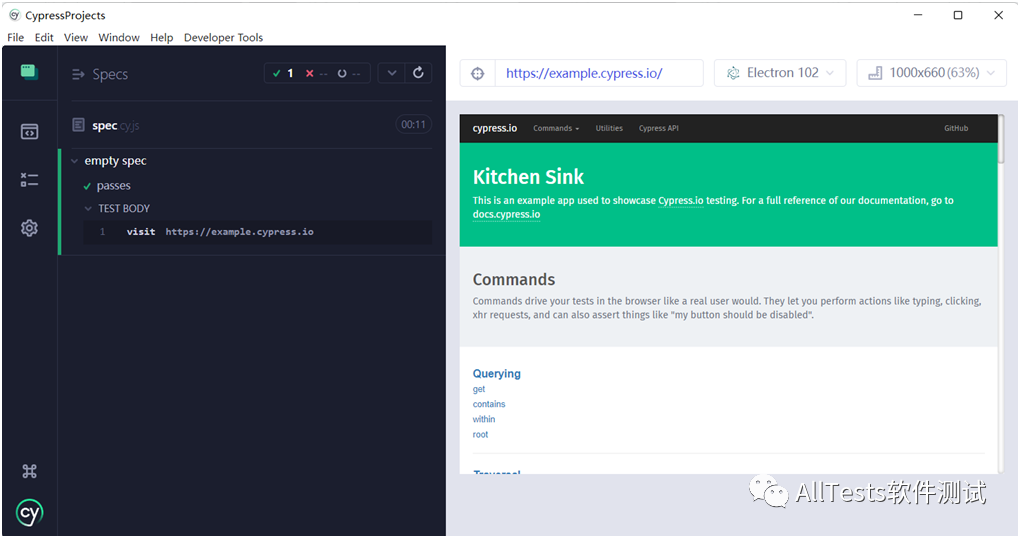Collapse the TEST BODY section
This screenshot has height=538, width=1020.
click(88, 209)
